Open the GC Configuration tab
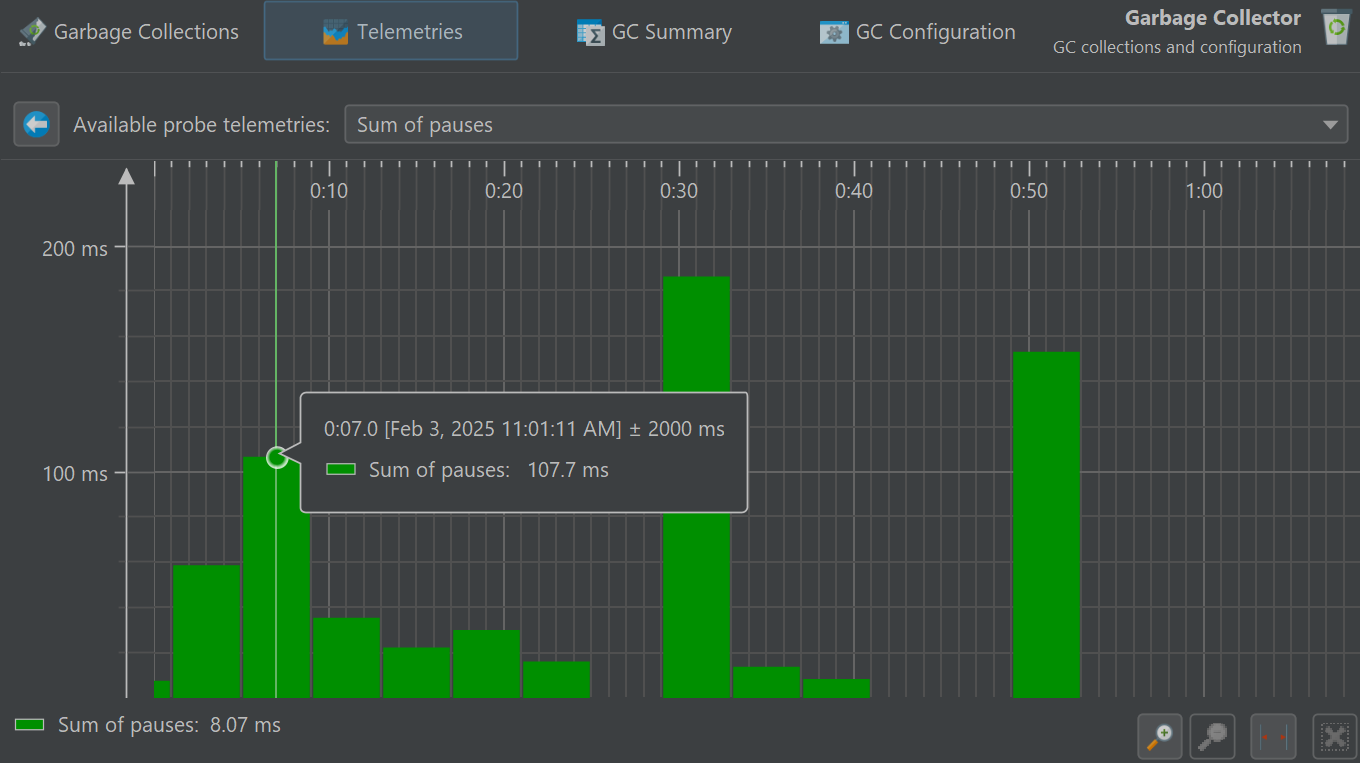 pyautogui.click(x=917, y=32)
